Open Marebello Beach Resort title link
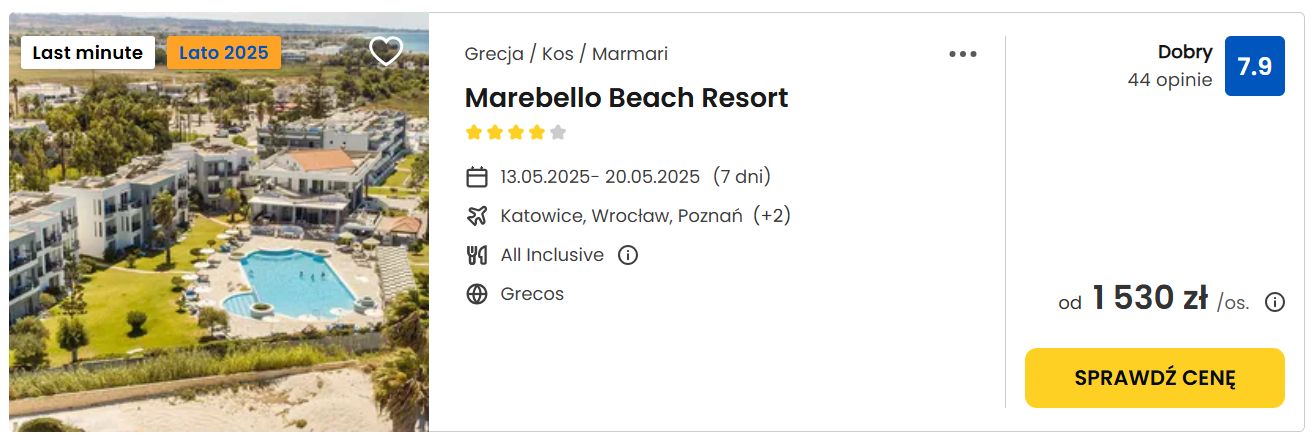 pyautogui.click(x=626, y=98)
